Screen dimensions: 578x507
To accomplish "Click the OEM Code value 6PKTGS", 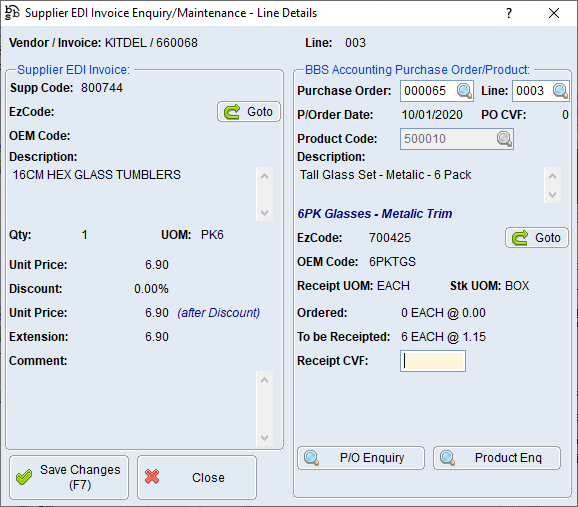I will click(392, 262).
